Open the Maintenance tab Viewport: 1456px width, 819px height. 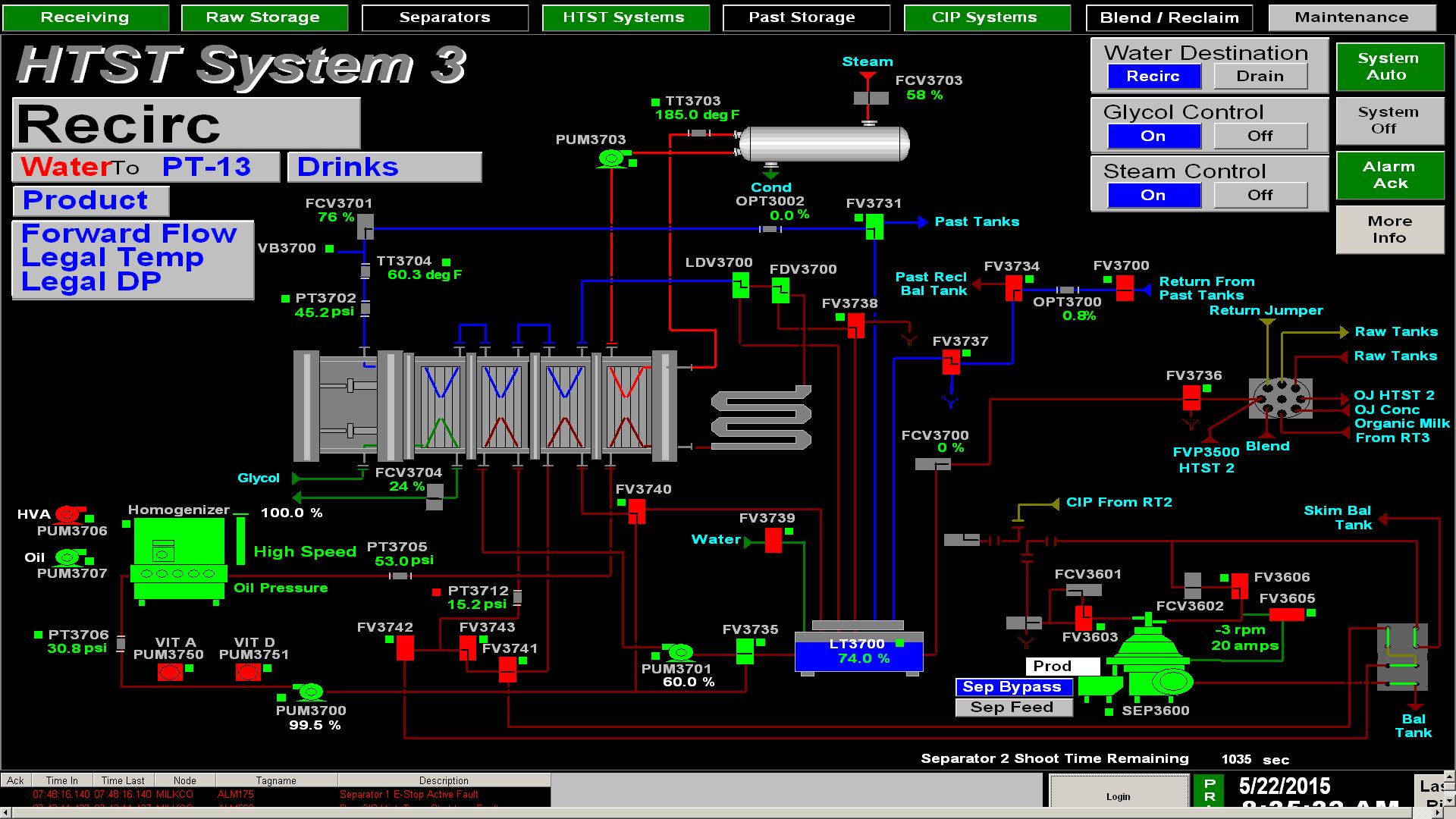(1351, 17)
